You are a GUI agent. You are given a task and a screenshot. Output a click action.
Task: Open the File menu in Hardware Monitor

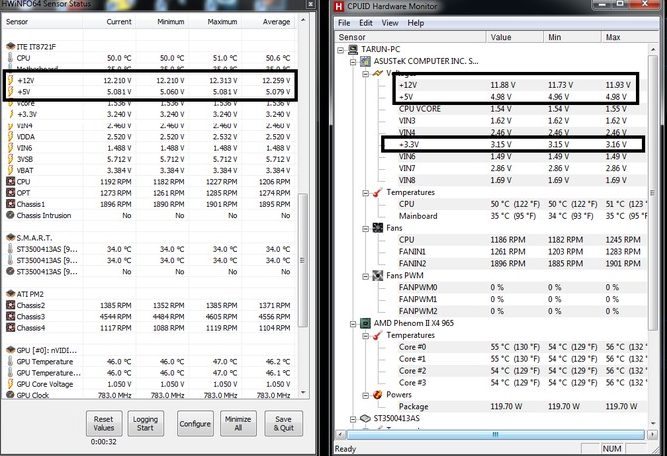344,23
